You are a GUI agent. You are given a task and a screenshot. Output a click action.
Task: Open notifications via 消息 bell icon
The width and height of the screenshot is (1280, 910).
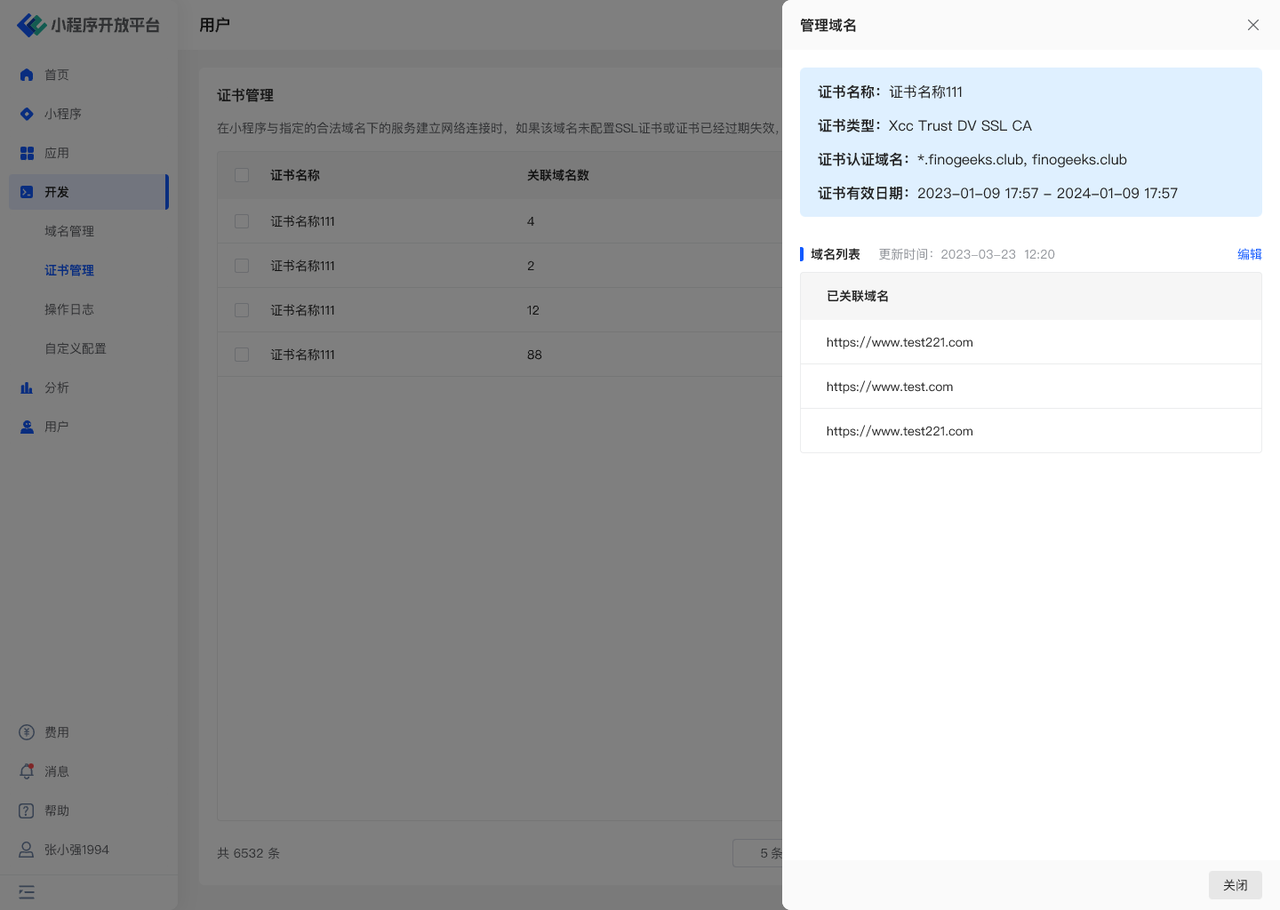click(27, 772)
